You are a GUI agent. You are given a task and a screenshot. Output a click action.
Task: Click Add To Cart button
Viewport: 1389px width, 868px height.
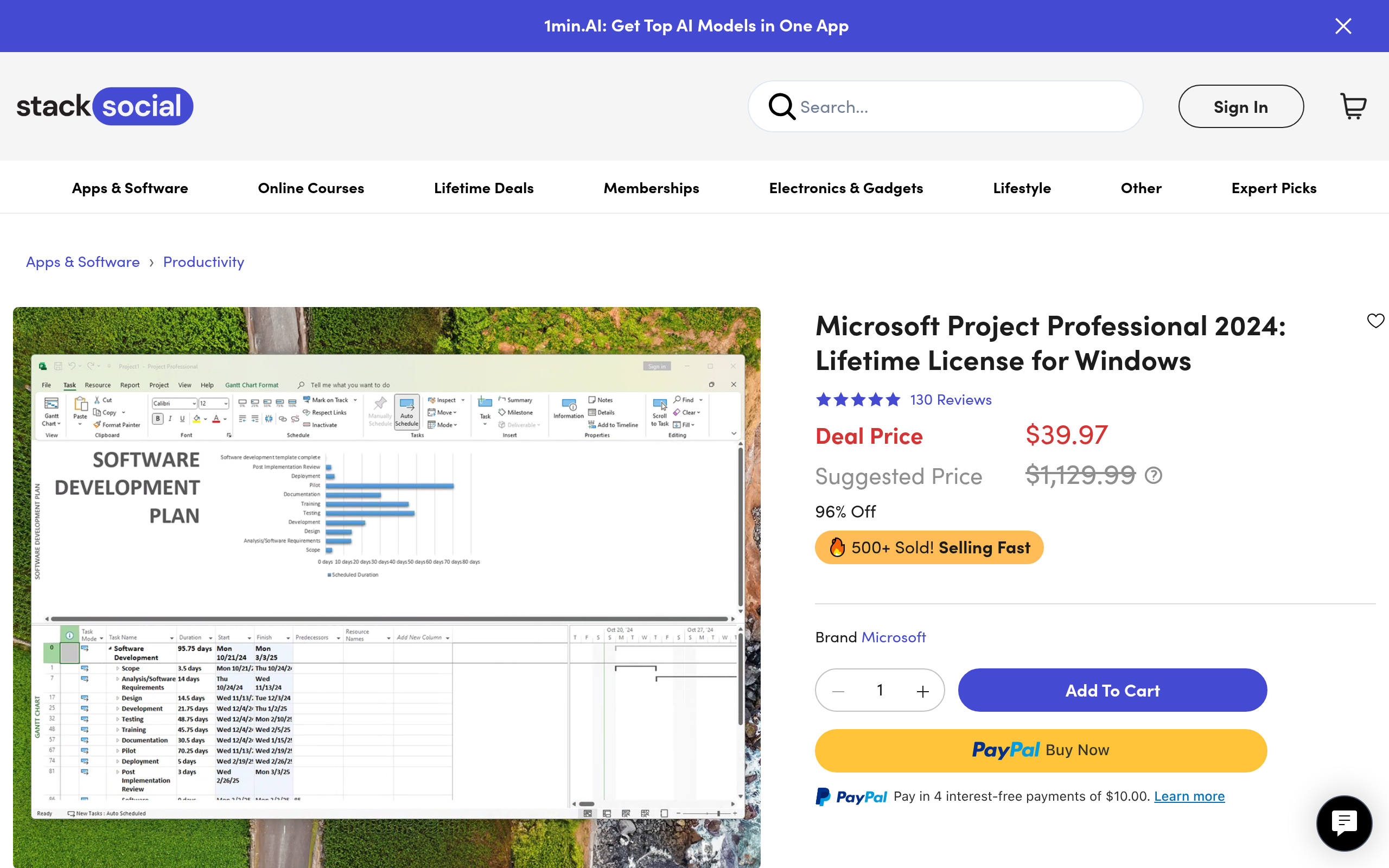click(x=1112, y=690)
